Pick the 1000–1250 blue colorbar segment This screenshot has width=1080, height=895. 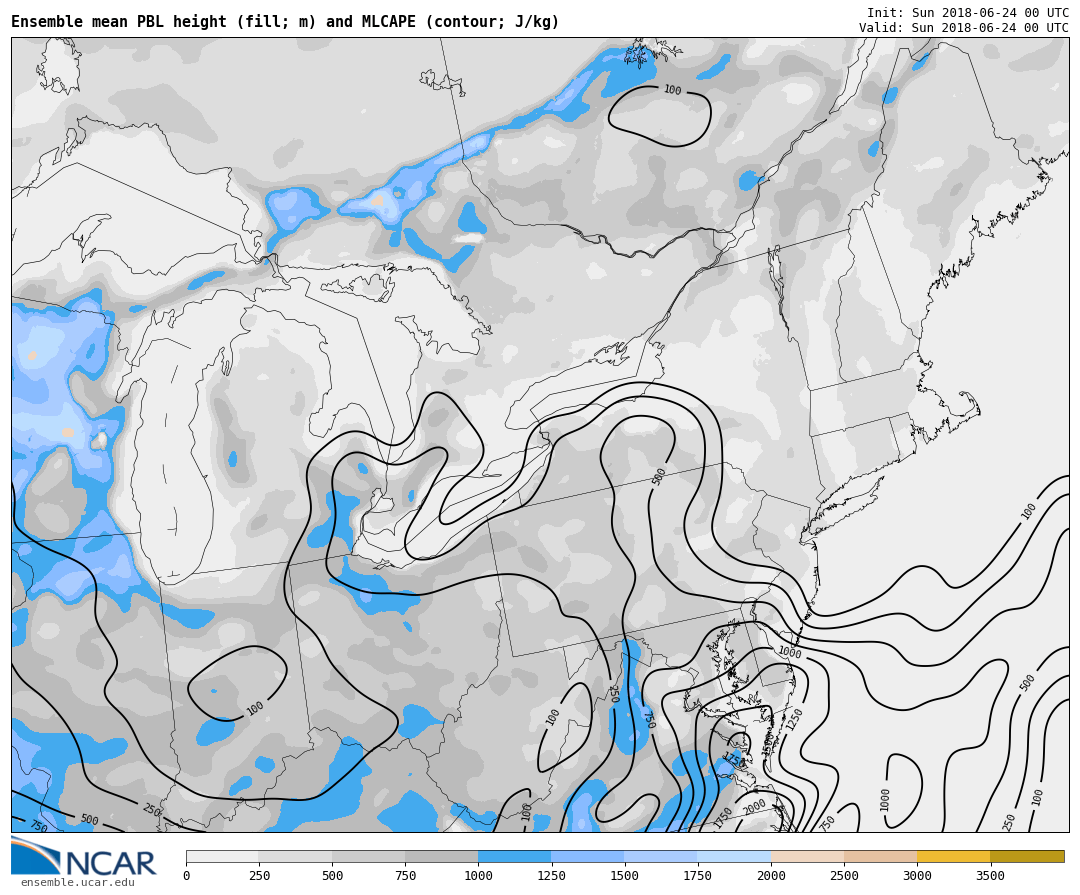(x=515, y=856)
